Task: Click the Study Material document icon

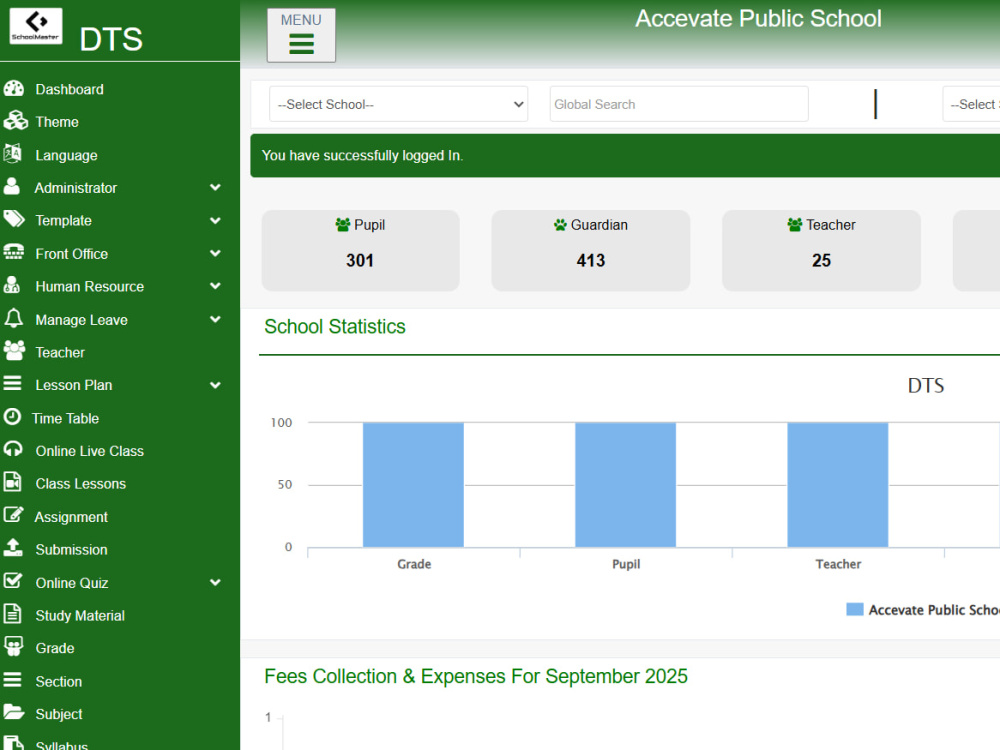Action: pyautogui.click(x=12, y=614)
